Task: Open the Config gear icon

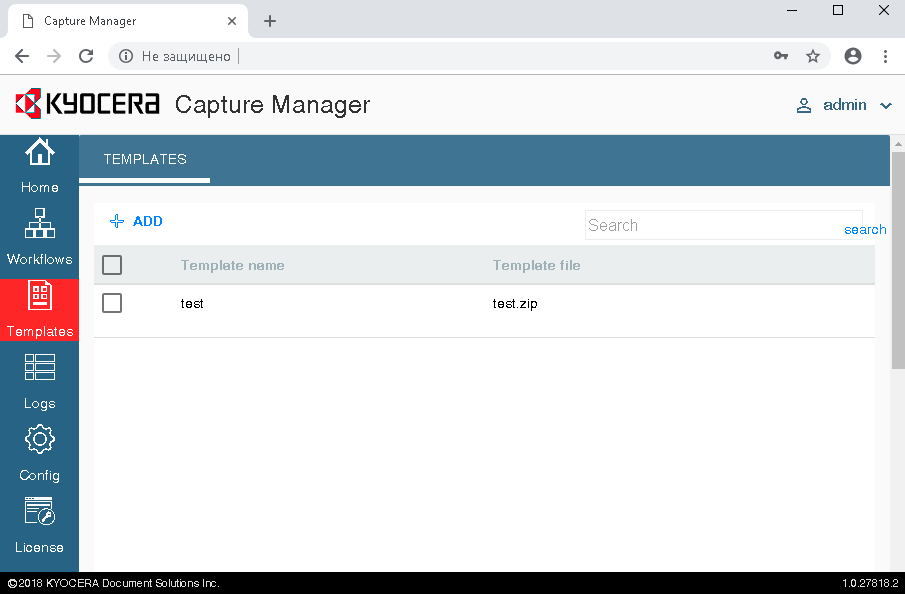Action: tap(39, 439)
